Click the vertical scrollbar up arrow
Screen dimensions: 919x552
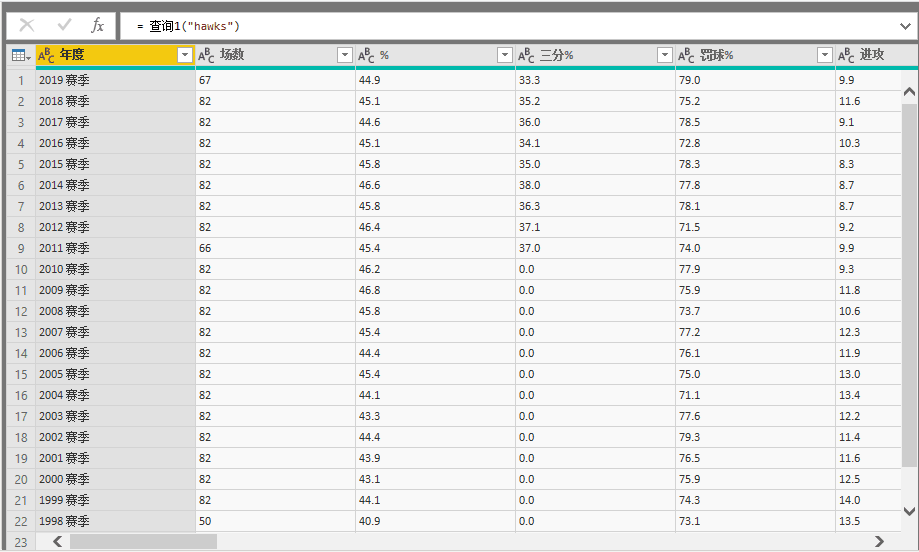click(x=909, y=92)
